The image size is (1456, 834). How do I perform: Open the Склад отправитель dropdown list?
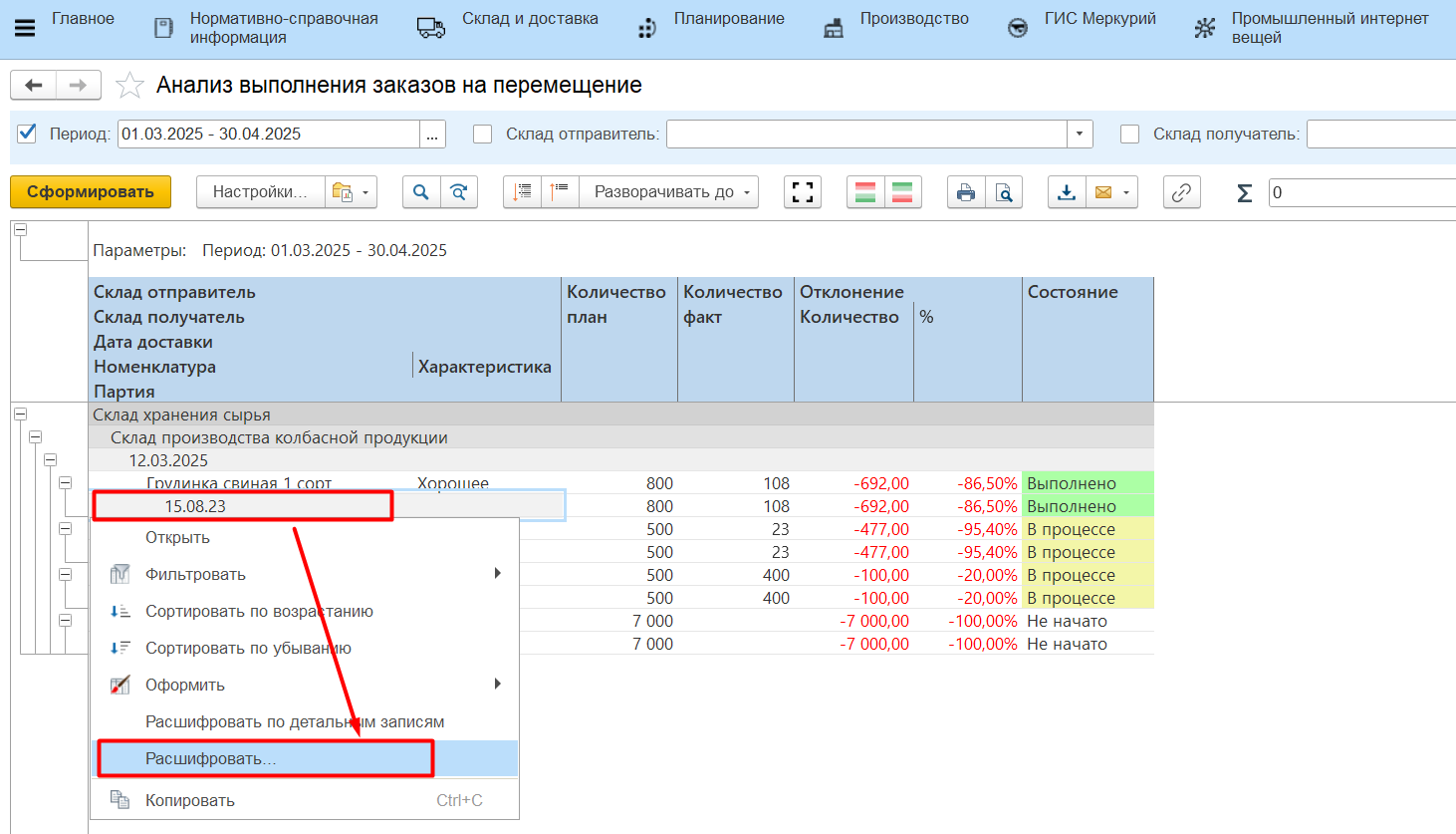[x=1080, y=134]
